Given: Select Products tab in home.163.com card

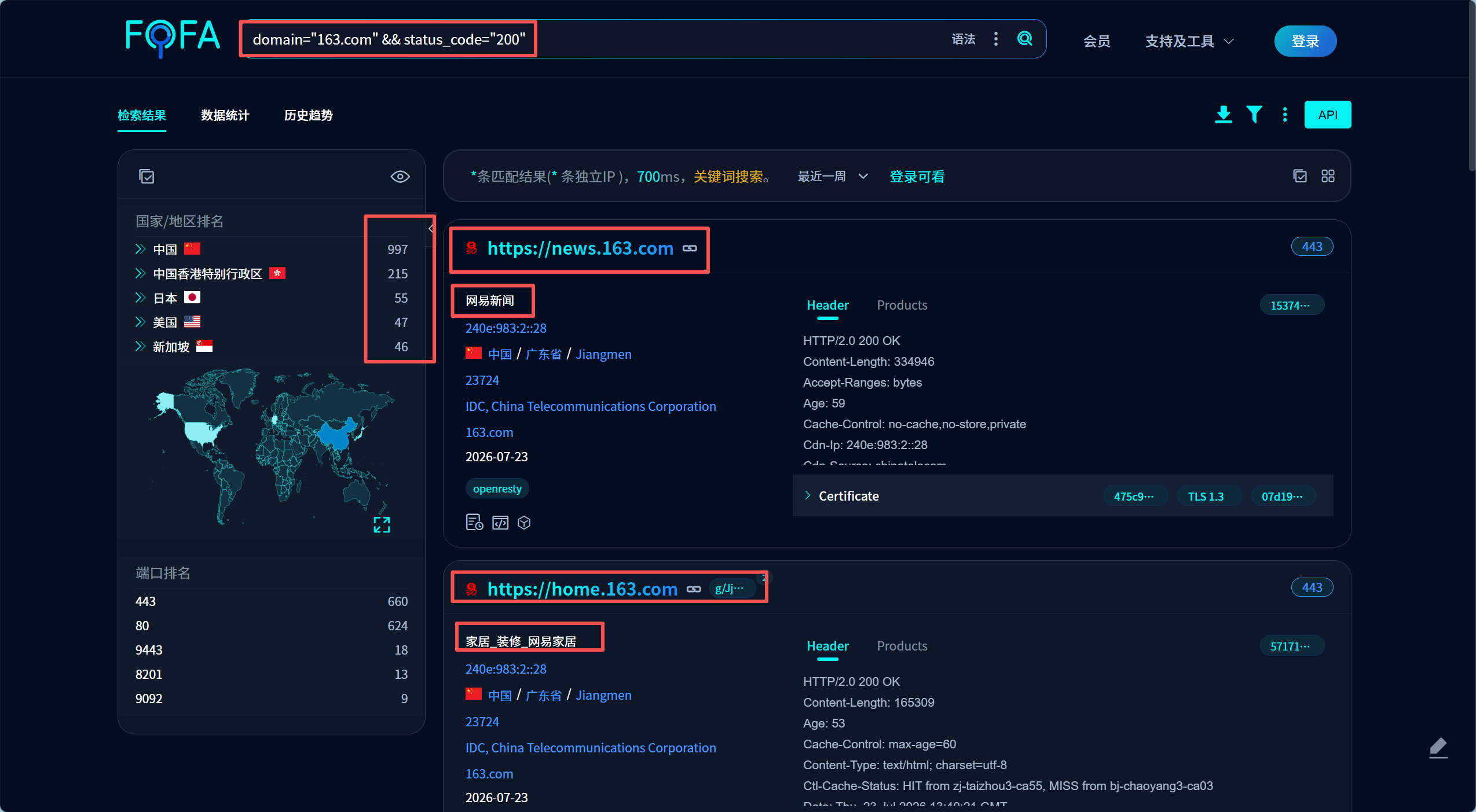Looking at the screenshot, I should pyautogui.click(x=902, y=646).
